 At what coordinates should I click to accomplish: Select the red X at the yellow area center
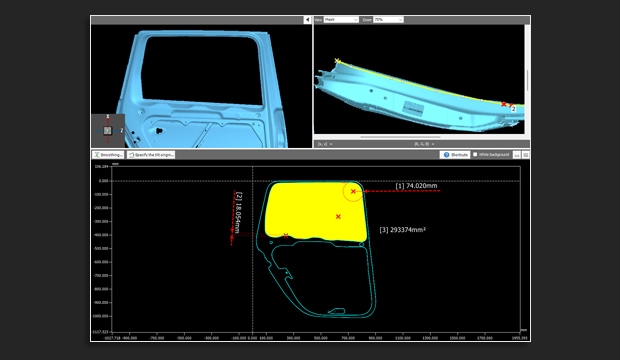click(338, 216)
